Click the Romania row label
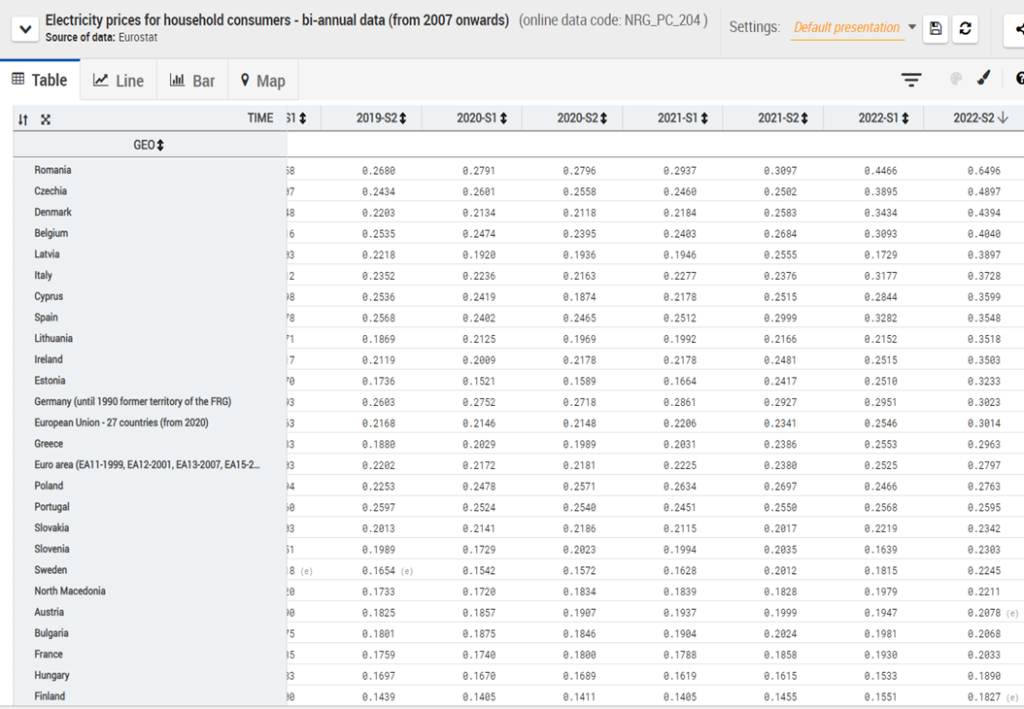 point(53,170)
